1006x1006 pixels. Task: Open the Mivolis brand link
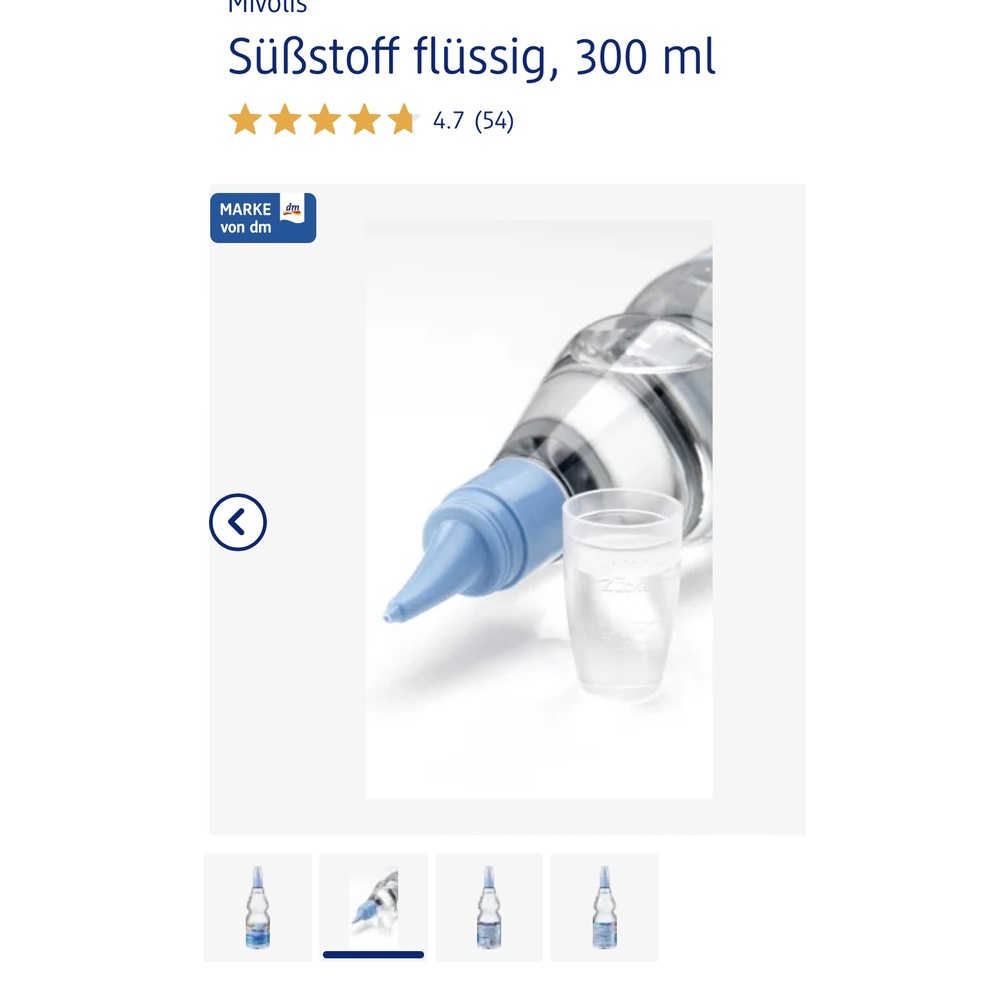(x=268, y=6)
